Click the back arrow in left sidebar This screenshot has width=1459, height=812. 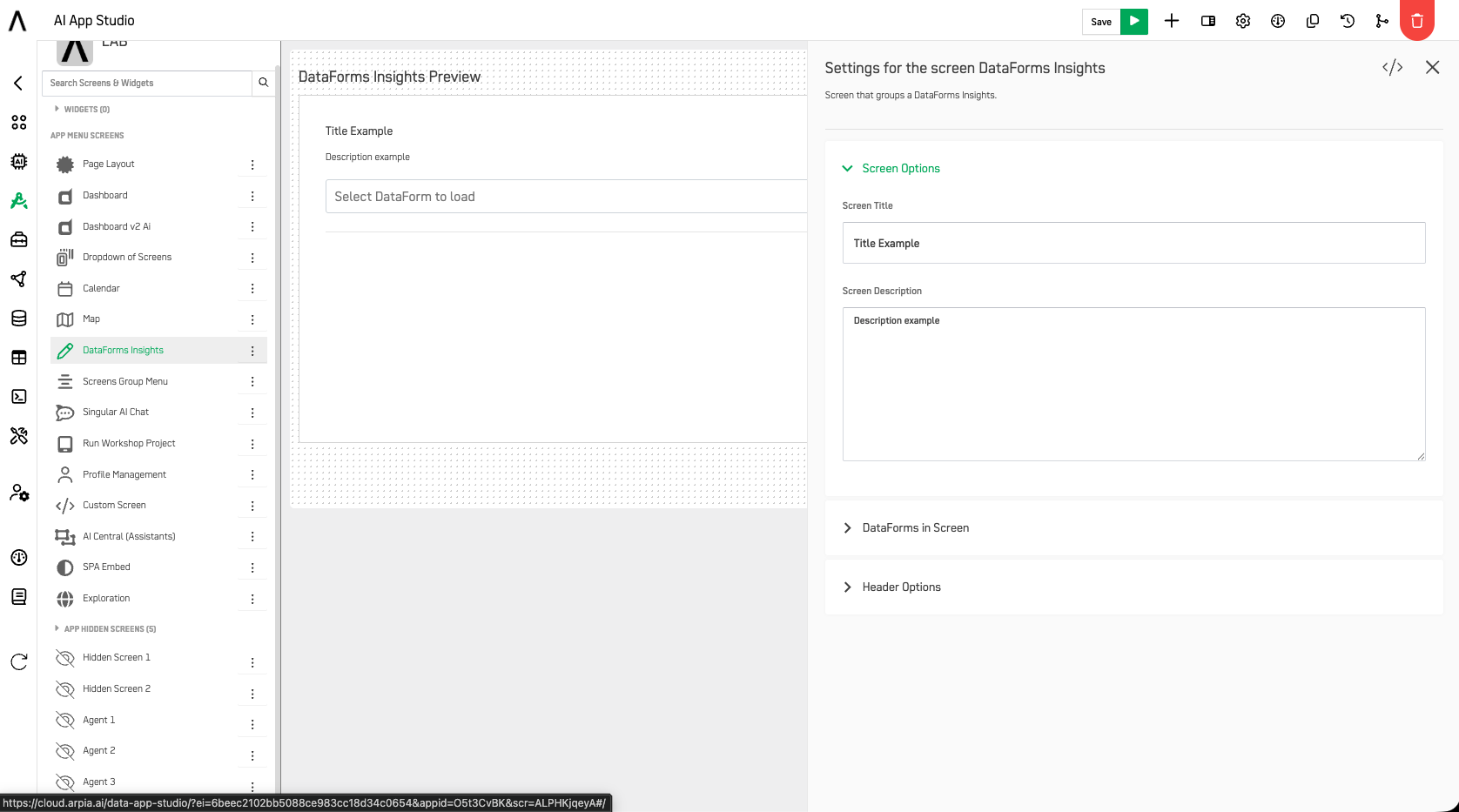18,83
